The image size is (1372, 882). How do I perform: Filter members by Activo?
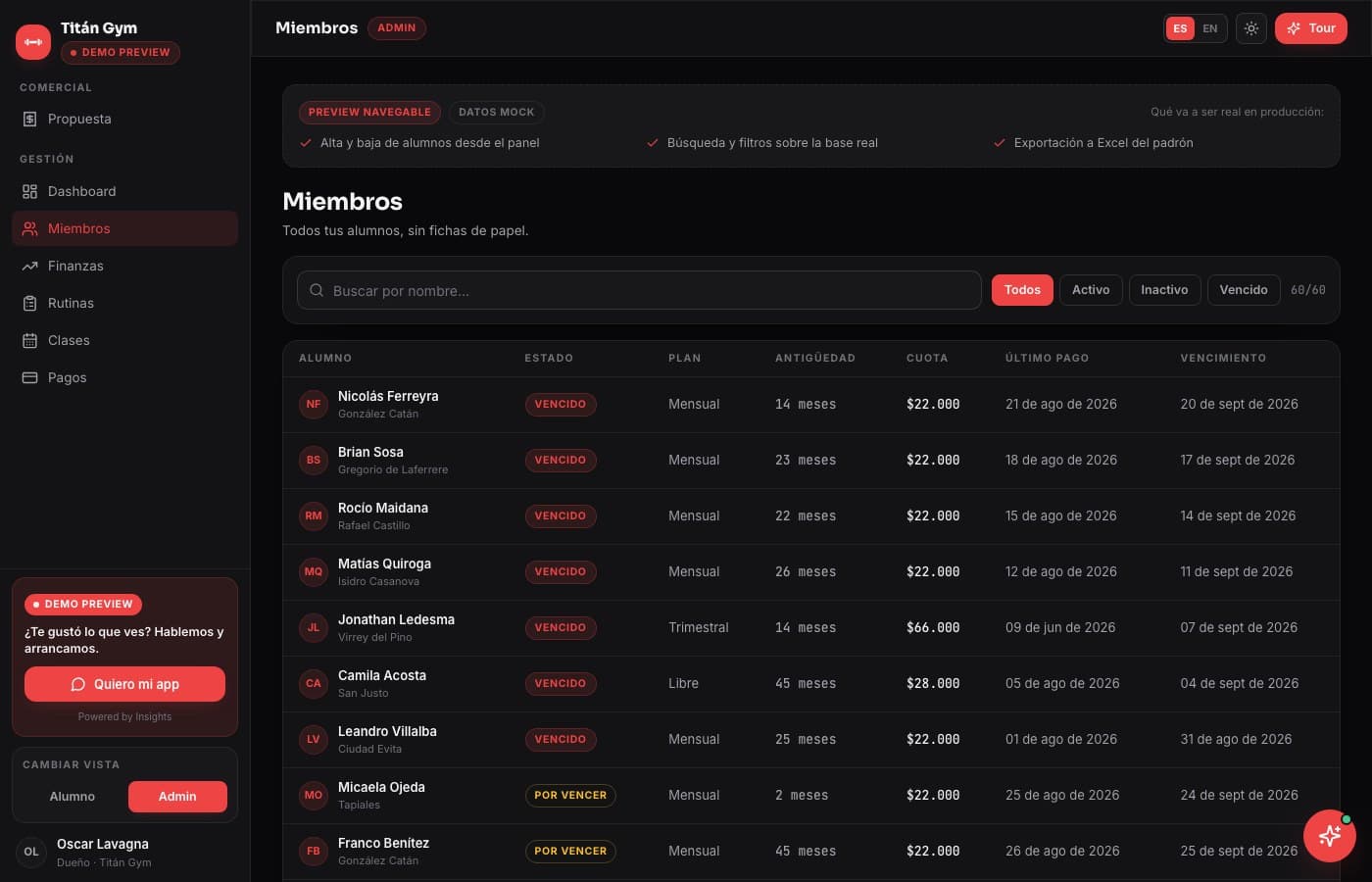1091,290
